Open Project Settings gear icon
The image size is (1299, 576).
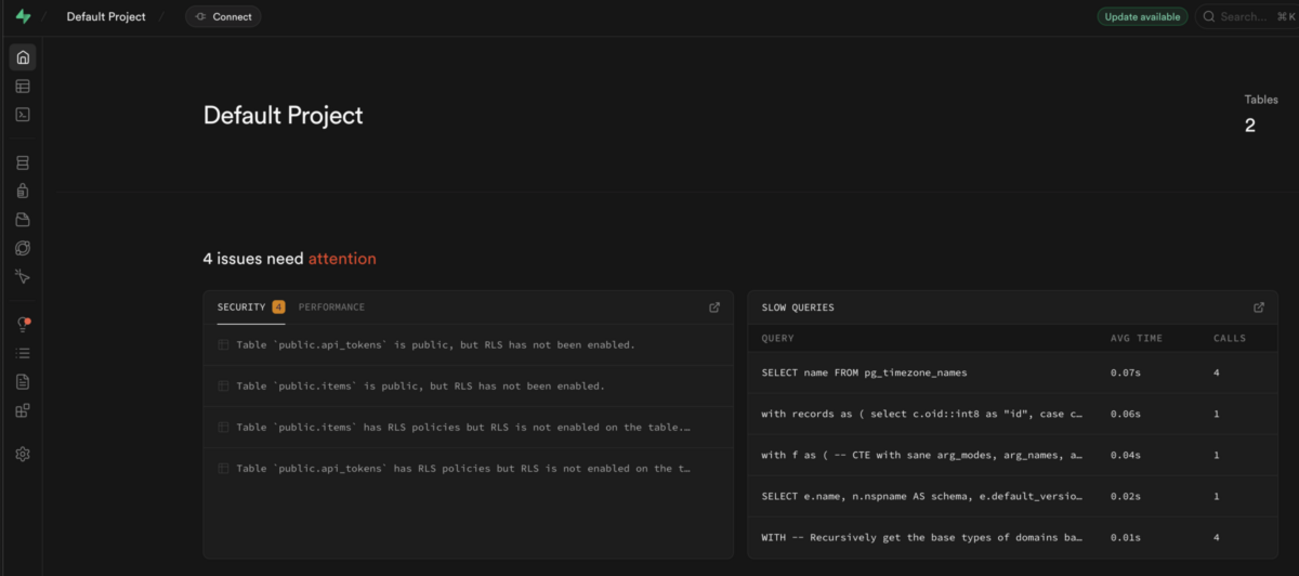[23, 454]
